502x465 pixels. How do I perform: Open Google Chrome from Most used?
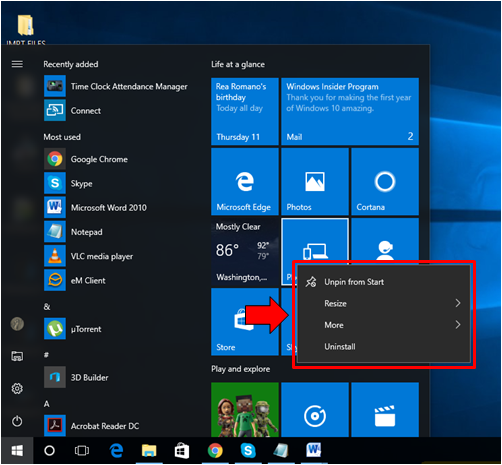pyautogui.click(x=86, y=159)
